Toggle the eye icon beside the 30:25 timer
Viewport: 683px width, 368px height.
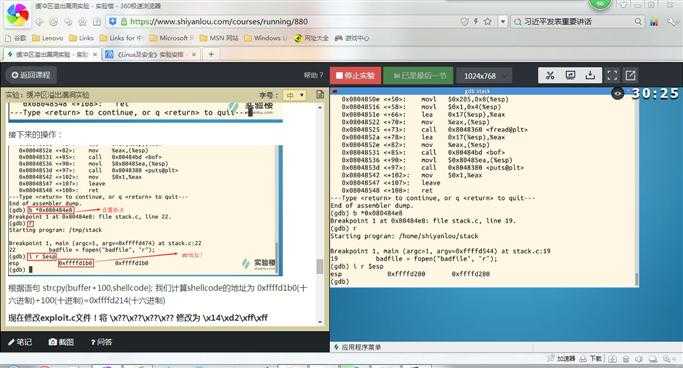tap(618, 93)
